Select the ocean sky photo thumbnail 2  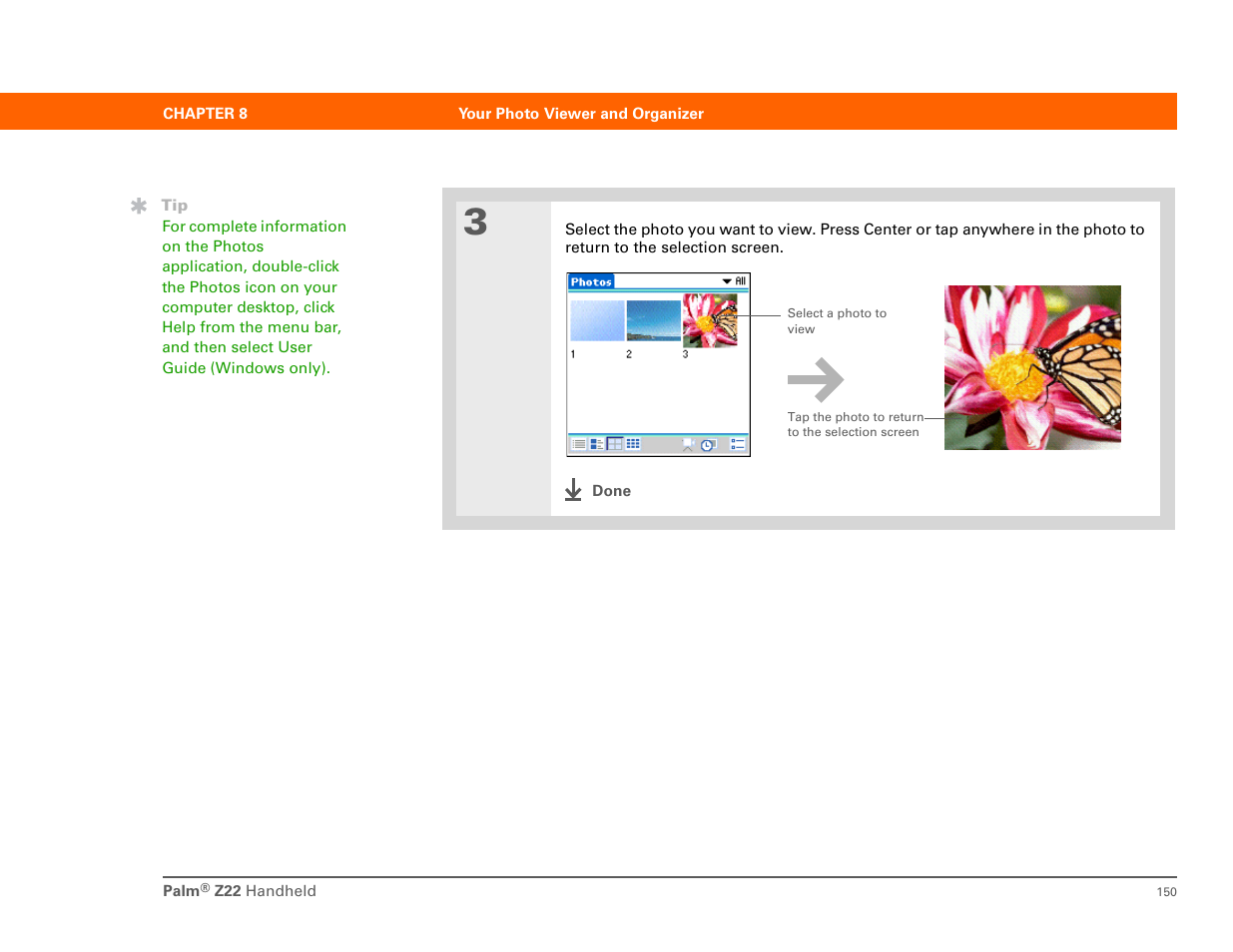click(x=653, y=320)
